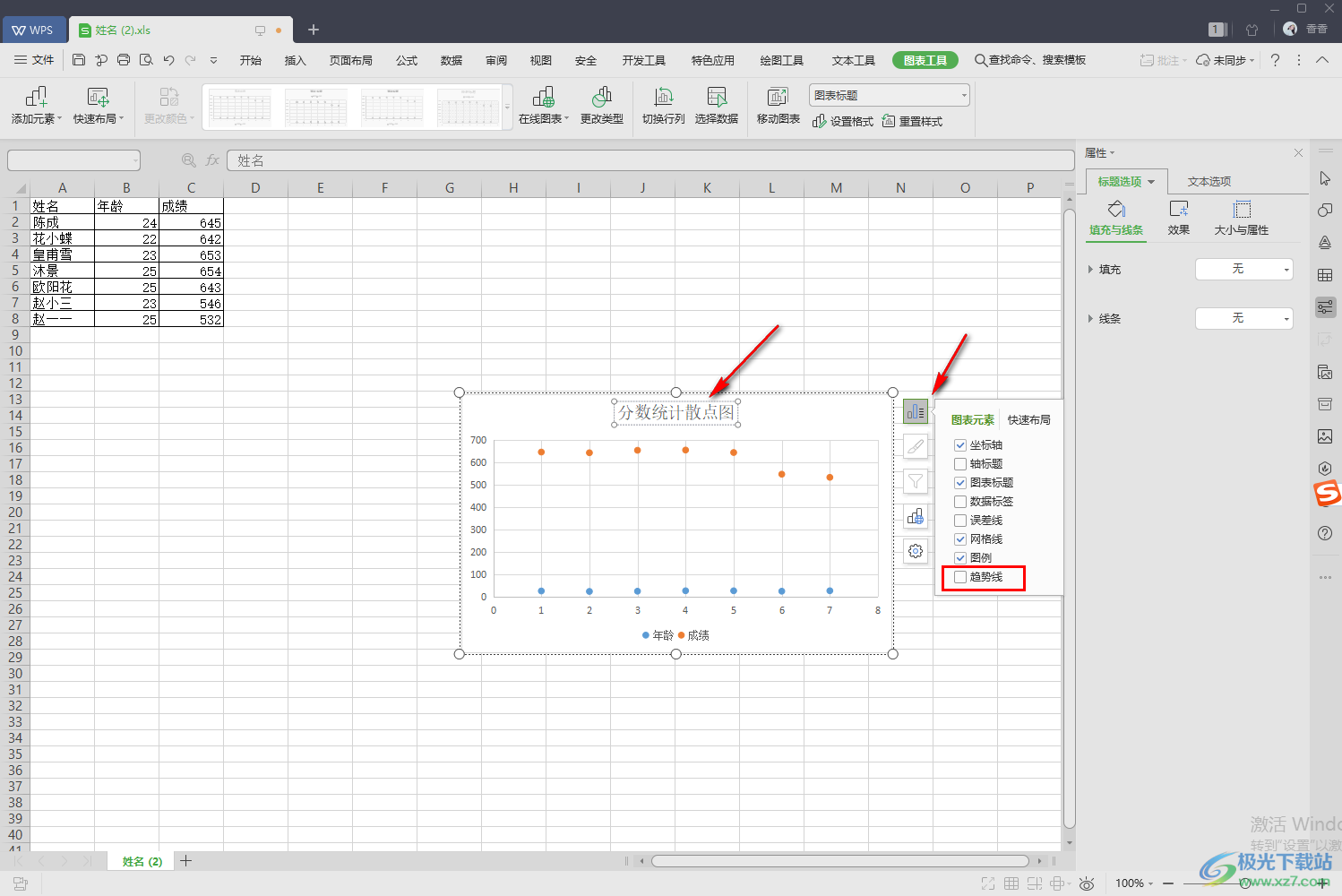Switch to the Data (数据) tab
The image size is (1342, 896).
[452, 60]
